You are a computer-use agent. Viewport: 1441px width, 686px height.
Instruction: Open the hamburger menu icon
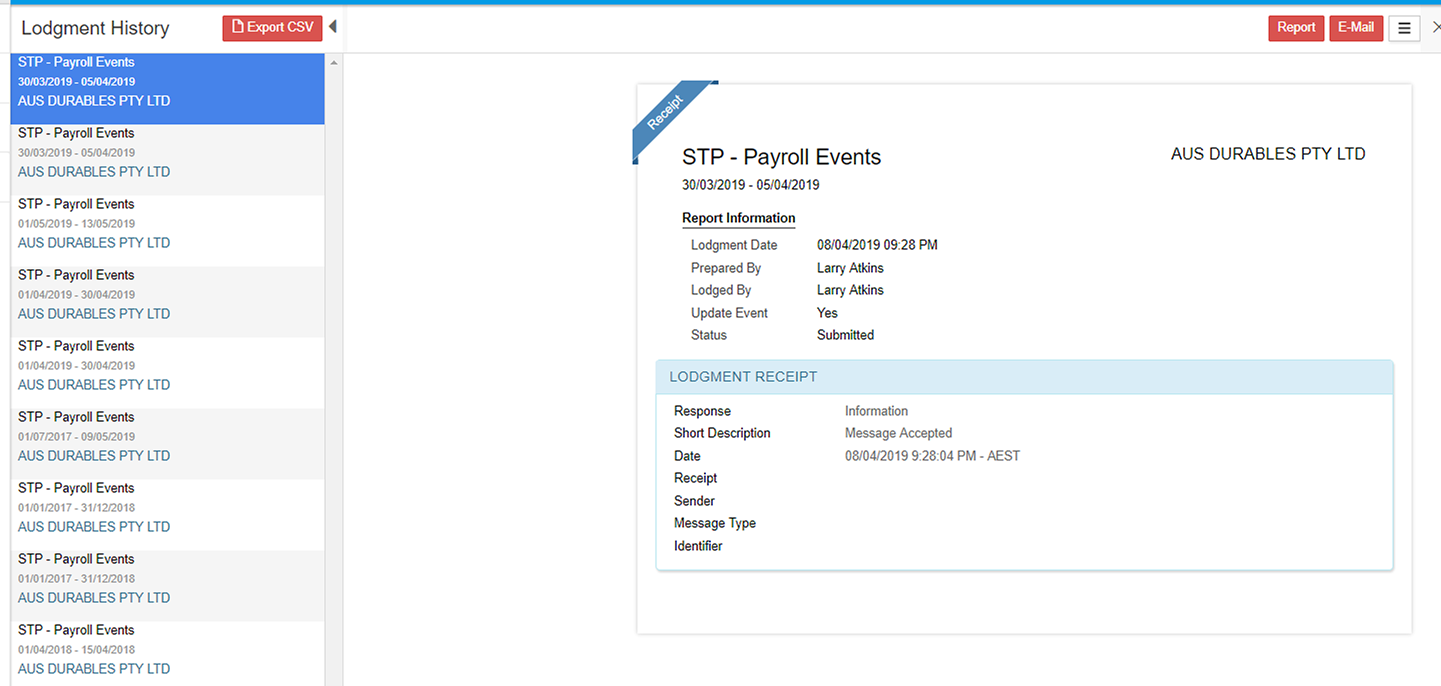1404,29
